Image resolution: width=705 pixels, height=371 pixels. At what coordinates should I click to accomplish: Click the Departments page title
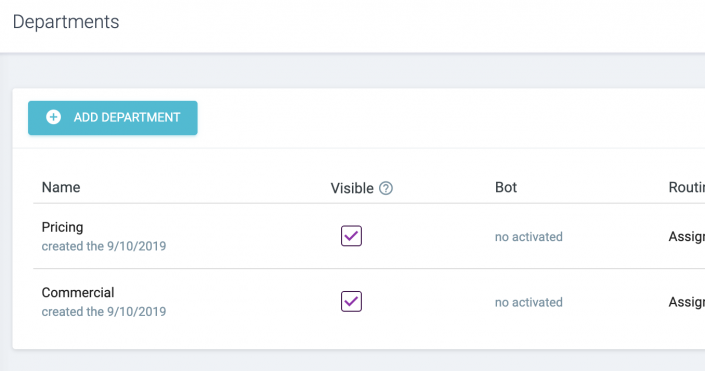coord(66,22)
